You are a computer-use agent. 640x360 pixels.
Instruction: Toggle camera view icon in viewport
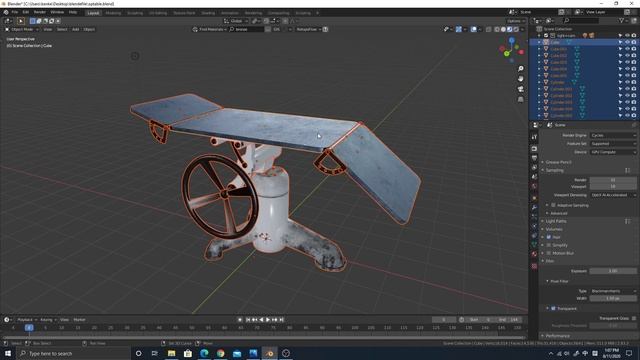pyautogui.click(x=520, y=89)
